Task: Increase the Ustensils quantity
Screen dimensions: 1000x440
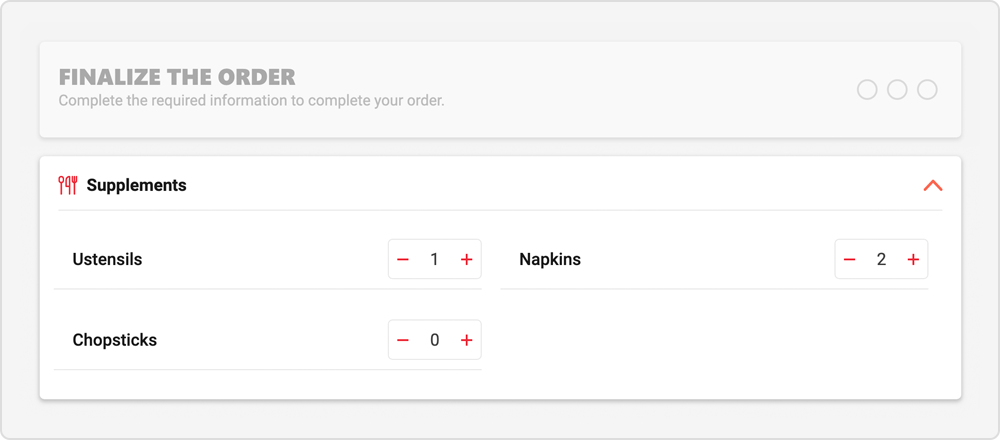Action: 466,260
